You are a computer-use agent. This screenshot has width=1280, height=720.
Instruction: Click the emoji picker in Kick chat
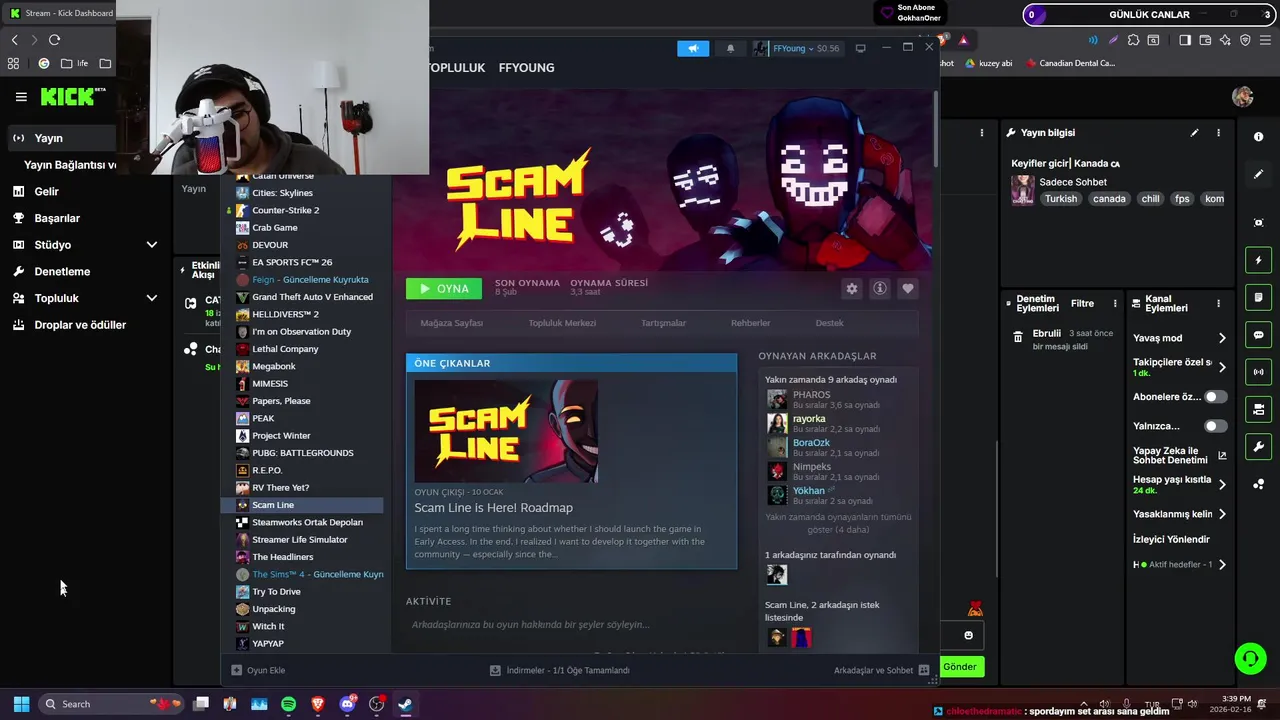coord(968,635)
